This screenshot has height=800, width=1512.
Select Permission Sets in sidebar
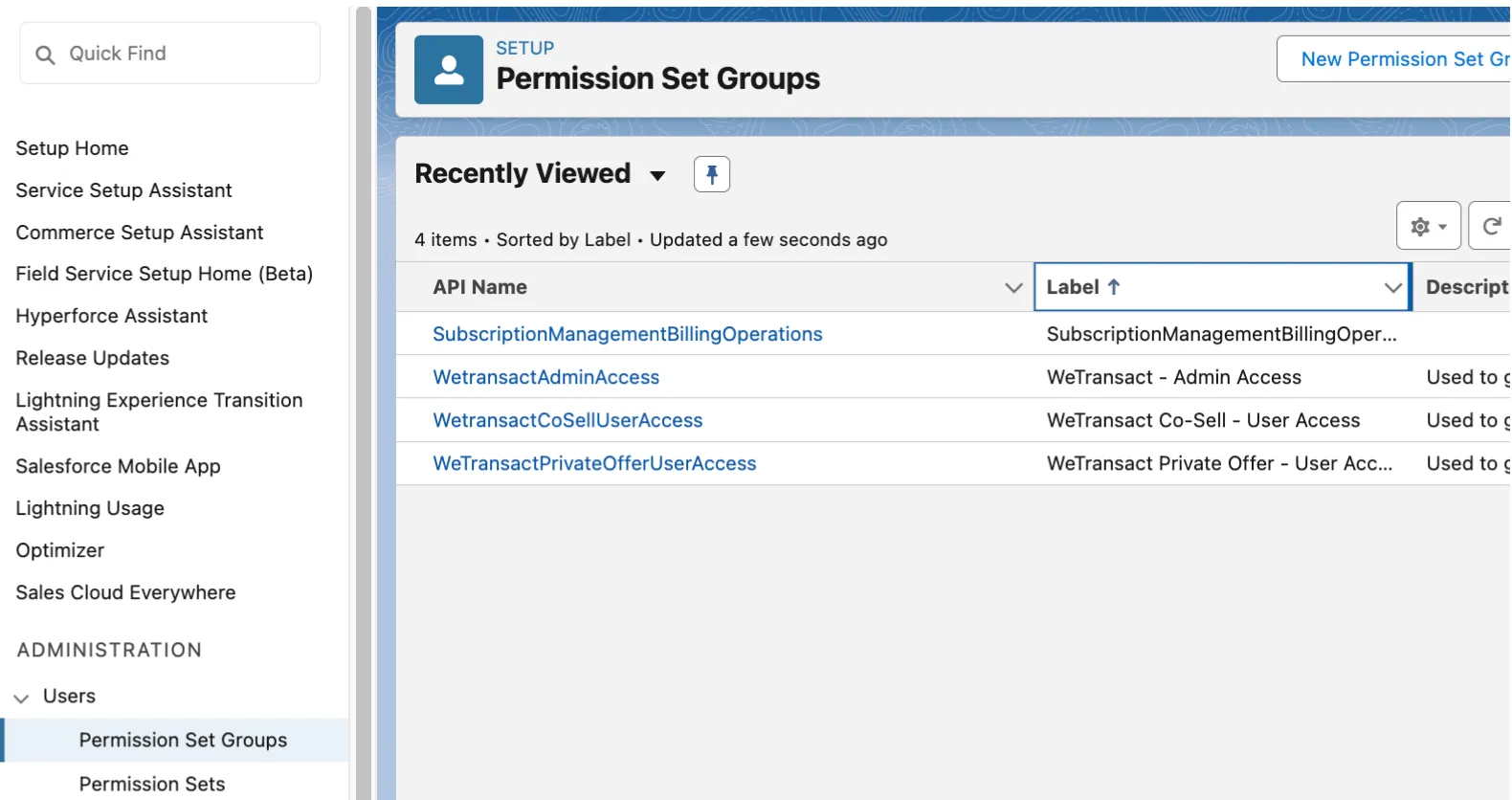[x=152, y=784]
